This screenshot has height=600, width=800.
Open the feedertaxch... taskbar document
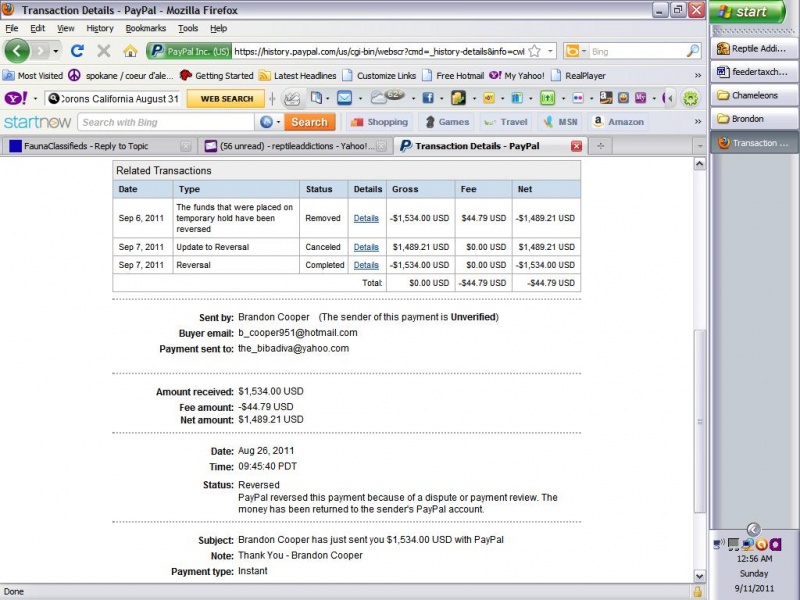(754, 72)
